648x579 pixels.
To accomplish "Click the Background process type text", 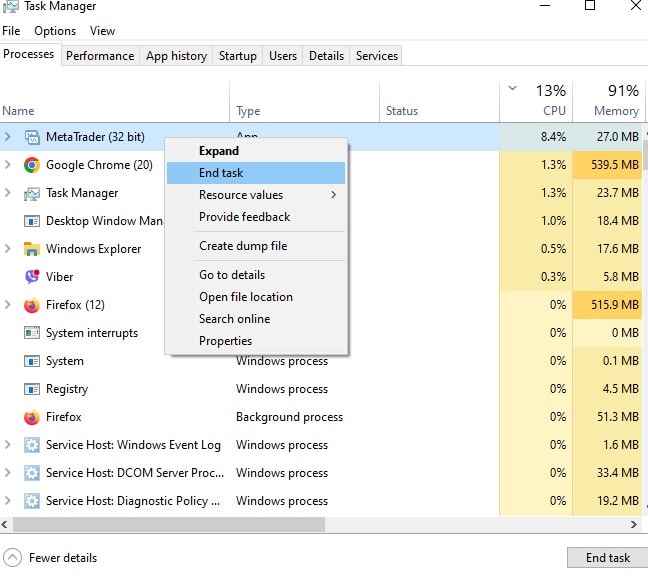I will point(289,417).
